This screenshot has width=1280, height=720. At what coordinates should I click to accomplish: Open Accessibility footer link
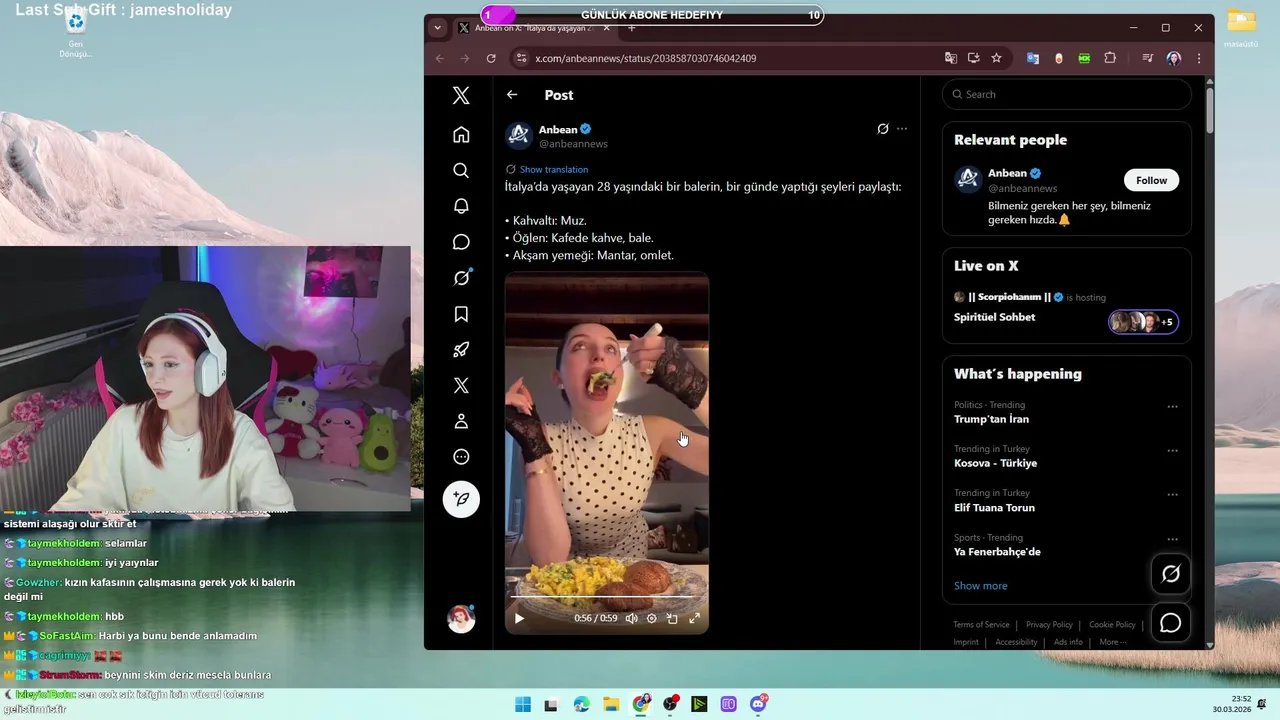click(1016, 642)
